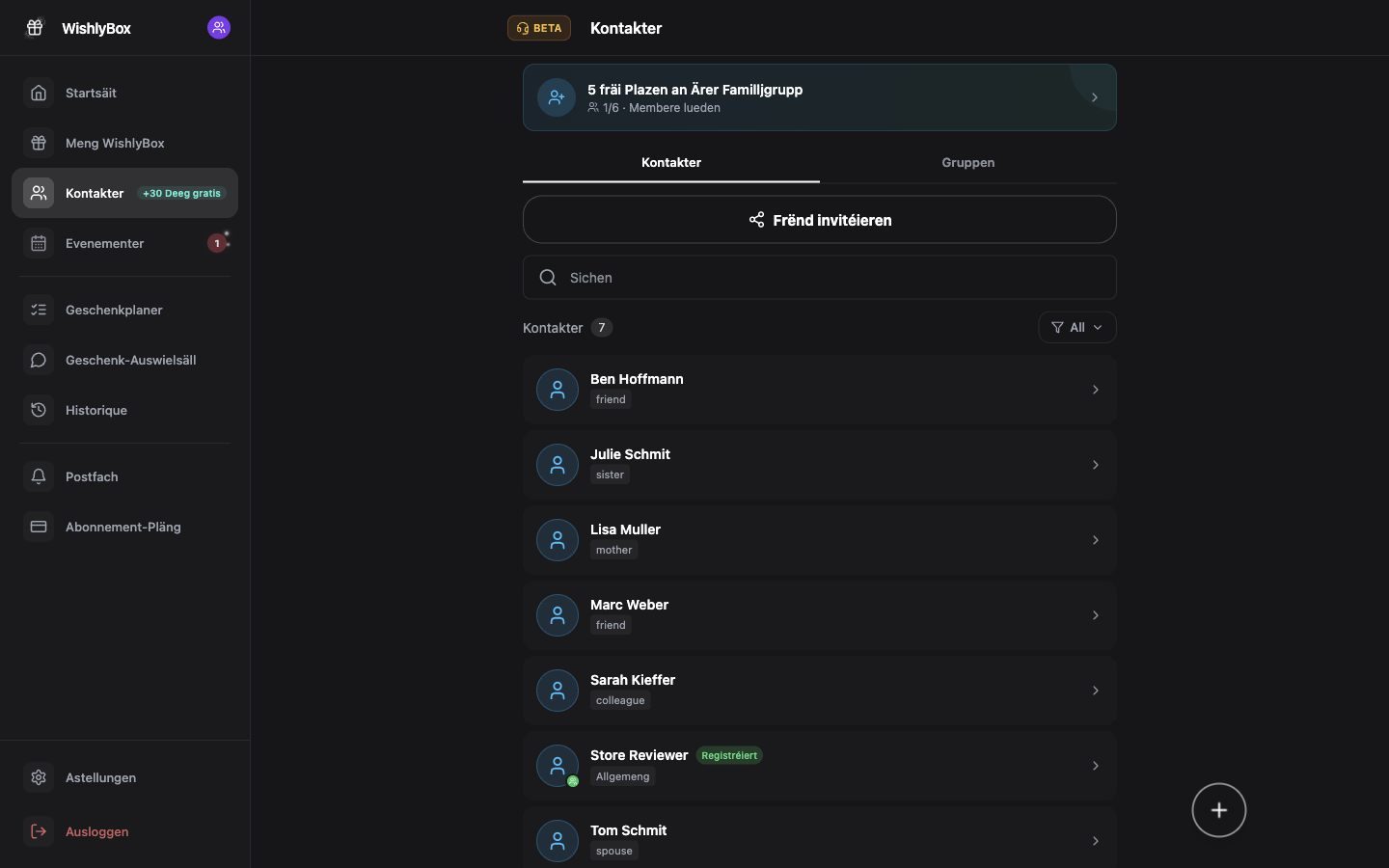
Task: Click the Ausloggen logout icon
Action: tap(39, 831)
